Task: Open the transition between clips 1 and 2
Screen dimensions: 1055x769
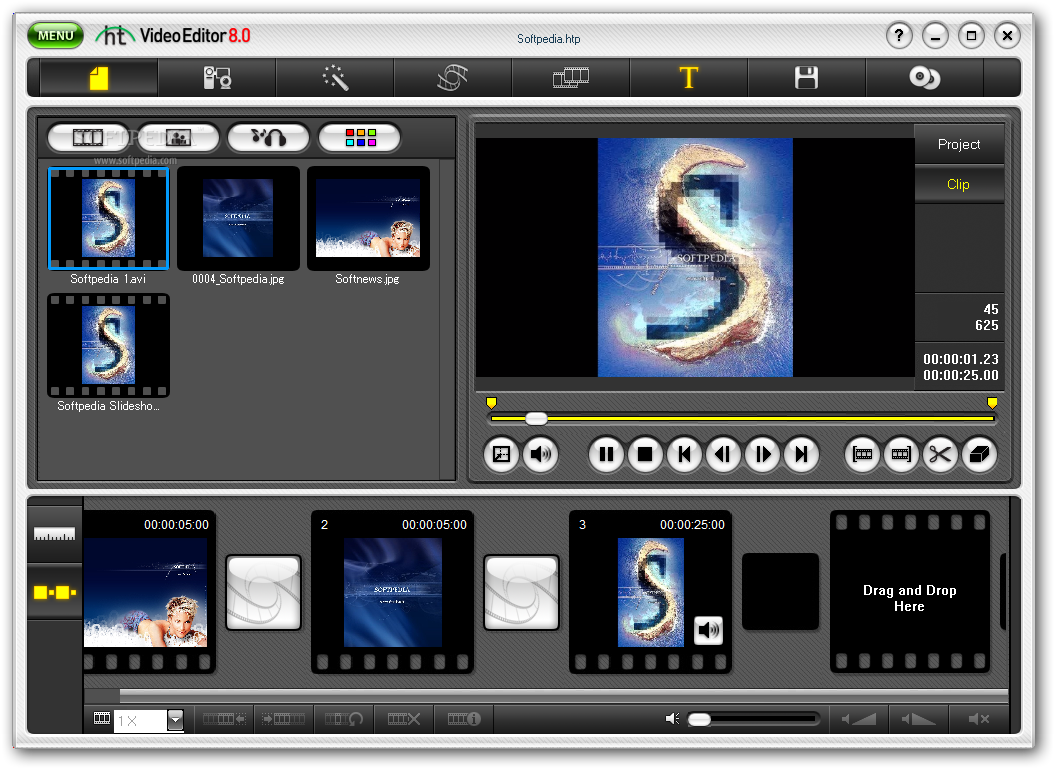Action: point(263,592)
